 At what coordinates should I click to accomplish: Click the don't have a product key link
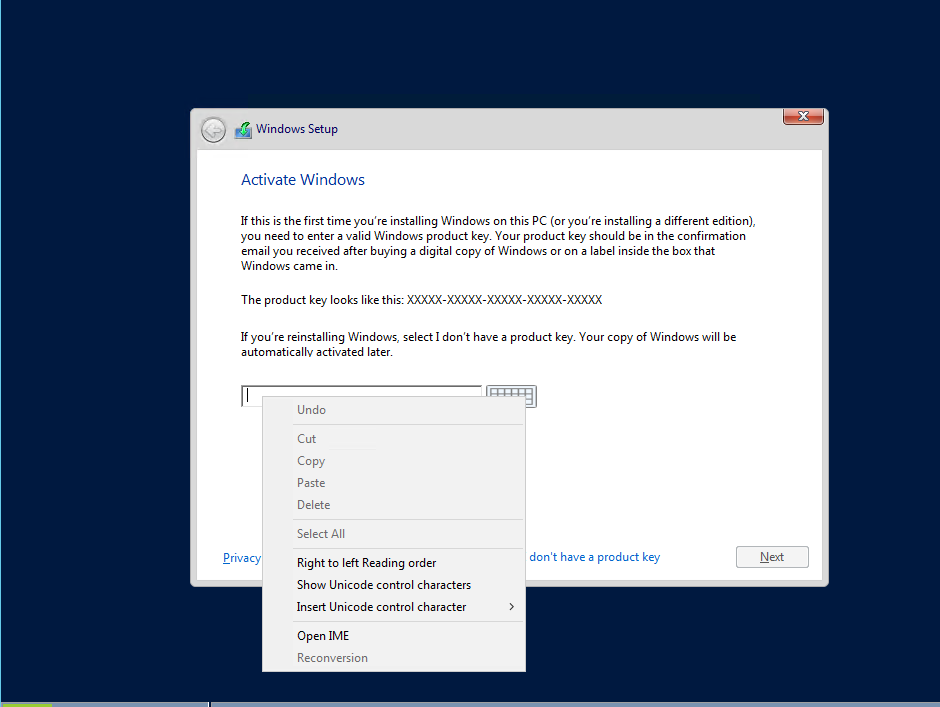click(x=594, y=557)
